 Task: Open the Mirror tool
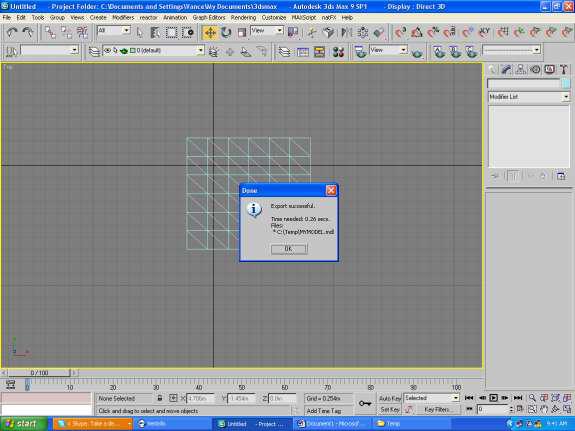(346, 33)
